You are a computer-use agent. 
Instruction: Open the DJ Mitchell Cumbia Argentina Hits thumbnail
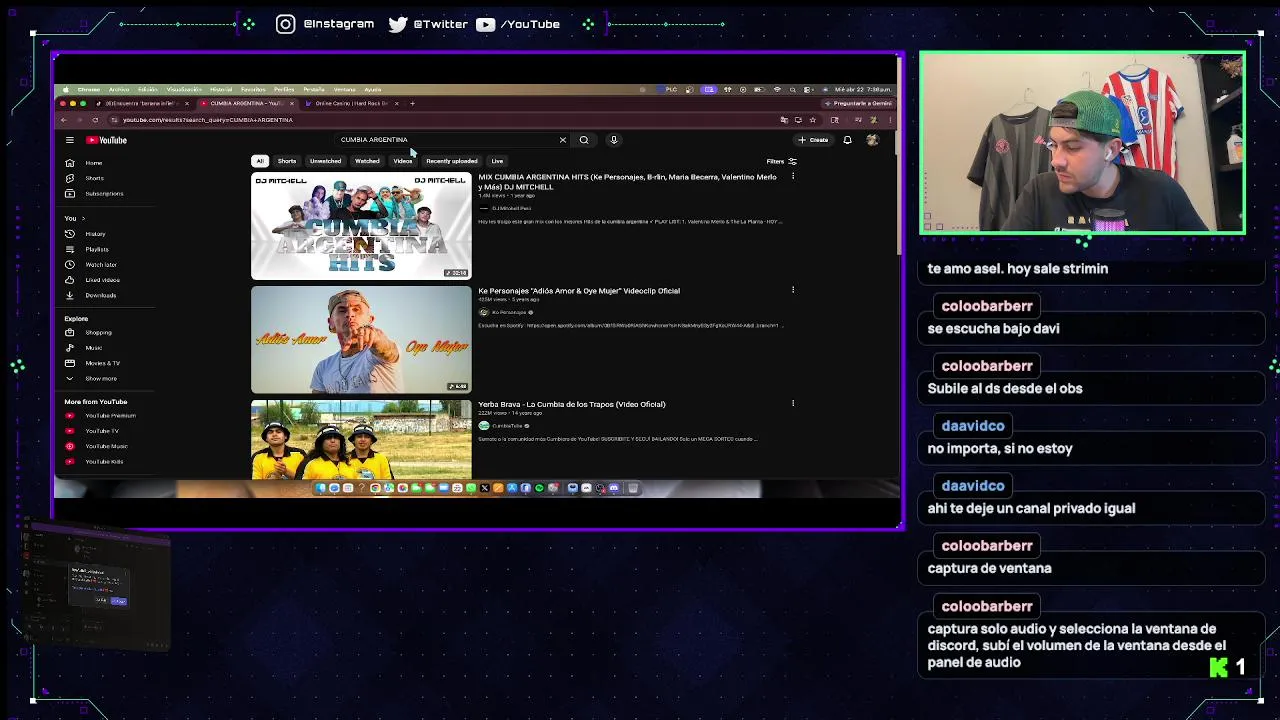pos(361,226)
